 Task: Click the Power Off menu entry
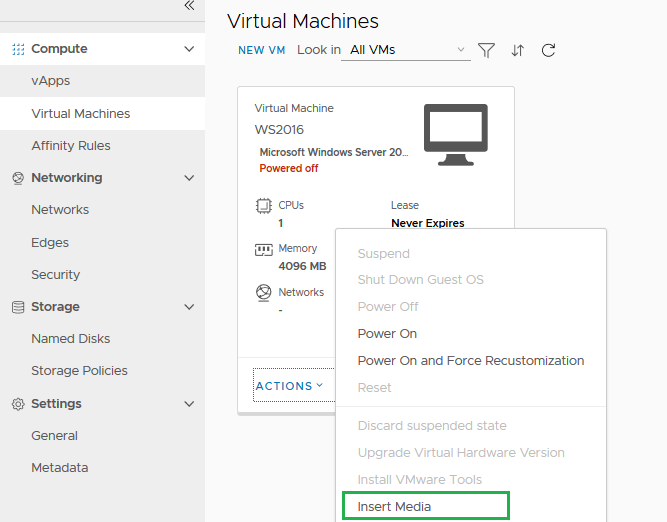[388, 306]
